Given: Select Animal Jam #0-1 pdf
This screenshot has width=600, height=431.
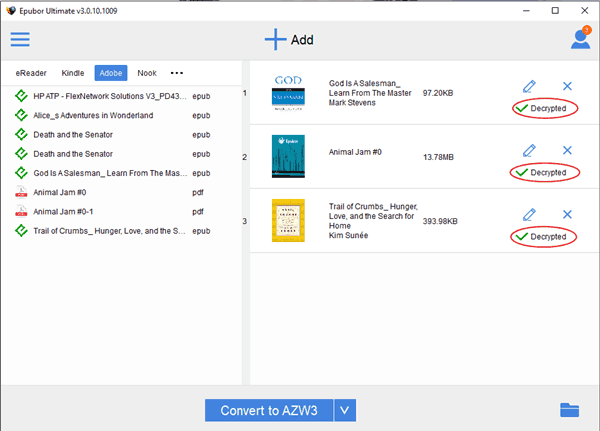Looking at the screenshot, I should pos(112,212).
